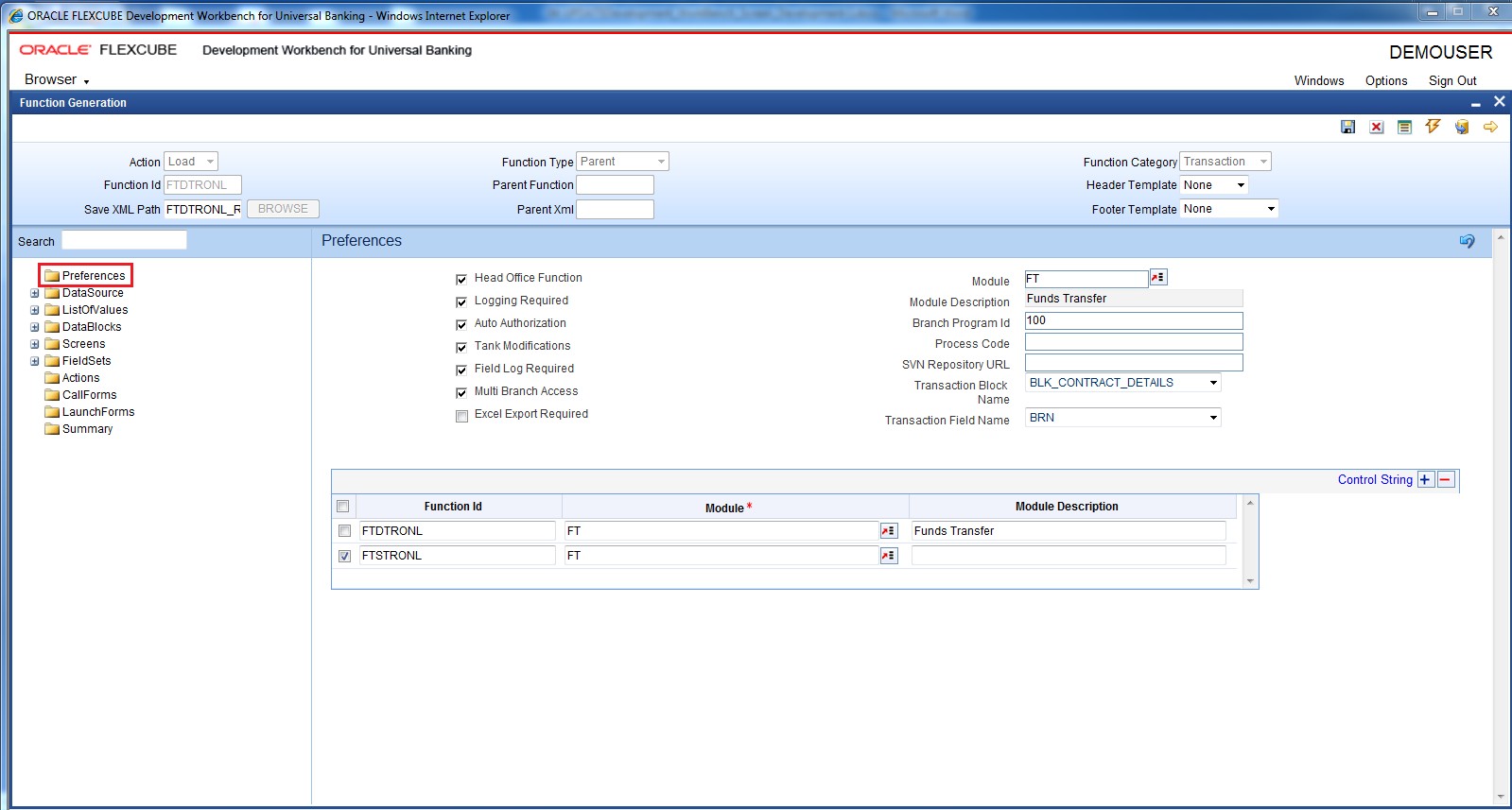
Task: Click the database cylinder toolbar icon
Action: click(1462, 127)
